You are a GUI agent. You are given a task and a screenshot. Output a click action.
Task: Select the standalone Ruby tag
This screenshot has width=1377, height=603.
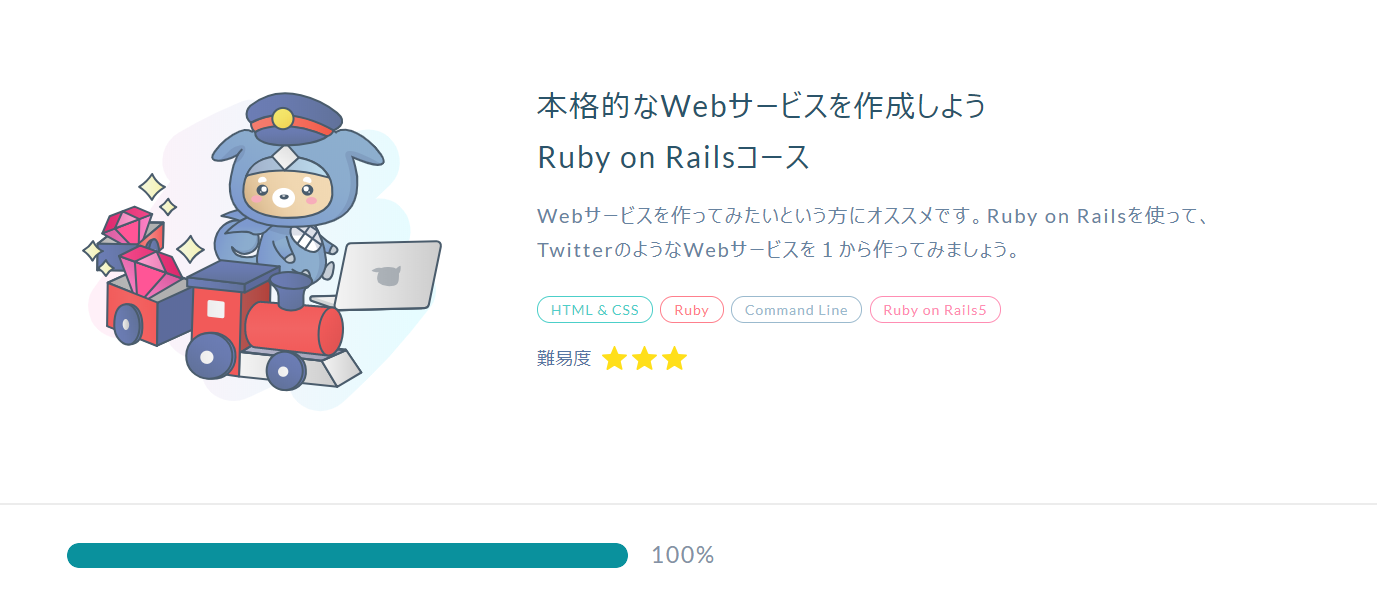691,310
